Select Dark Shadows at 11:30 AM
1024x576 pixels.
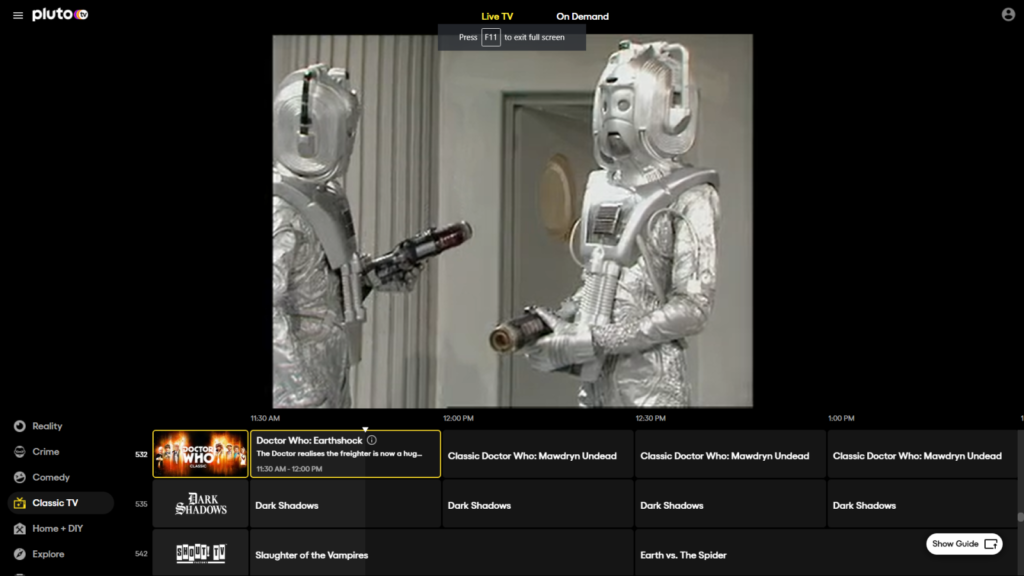pos(345,504)
